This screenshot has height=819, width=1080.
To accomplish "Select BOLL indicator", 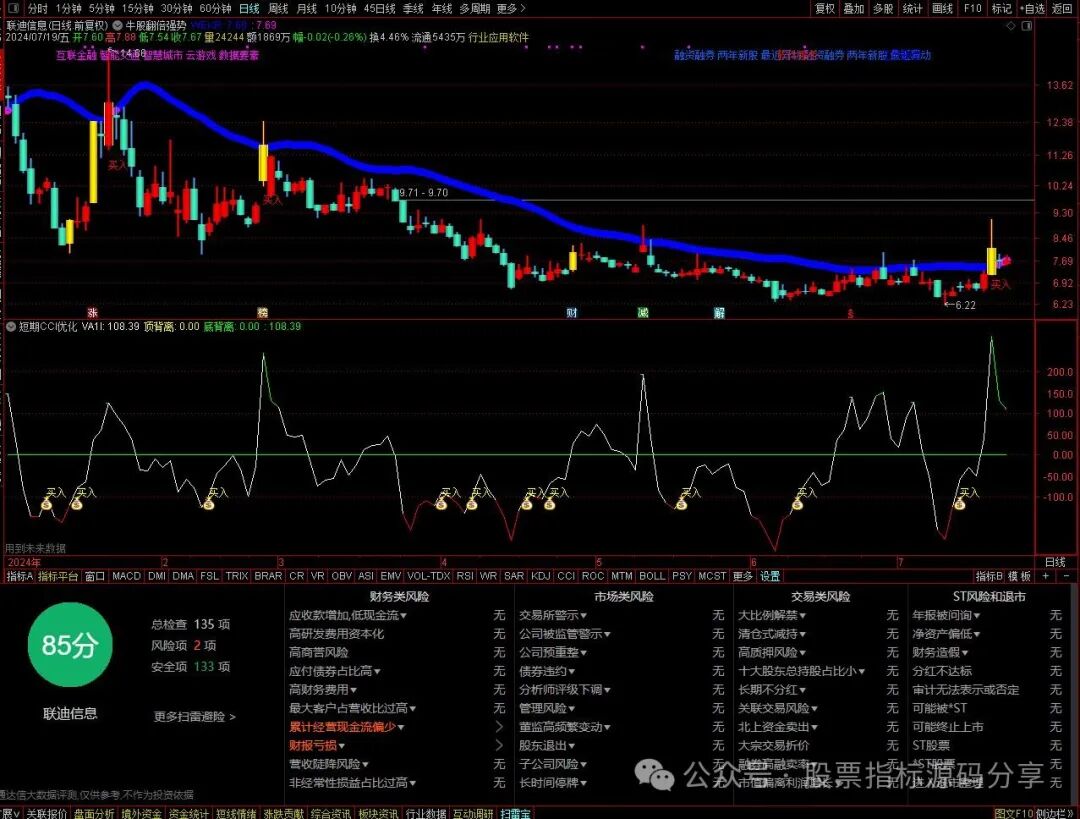I will tap(652, 576).
